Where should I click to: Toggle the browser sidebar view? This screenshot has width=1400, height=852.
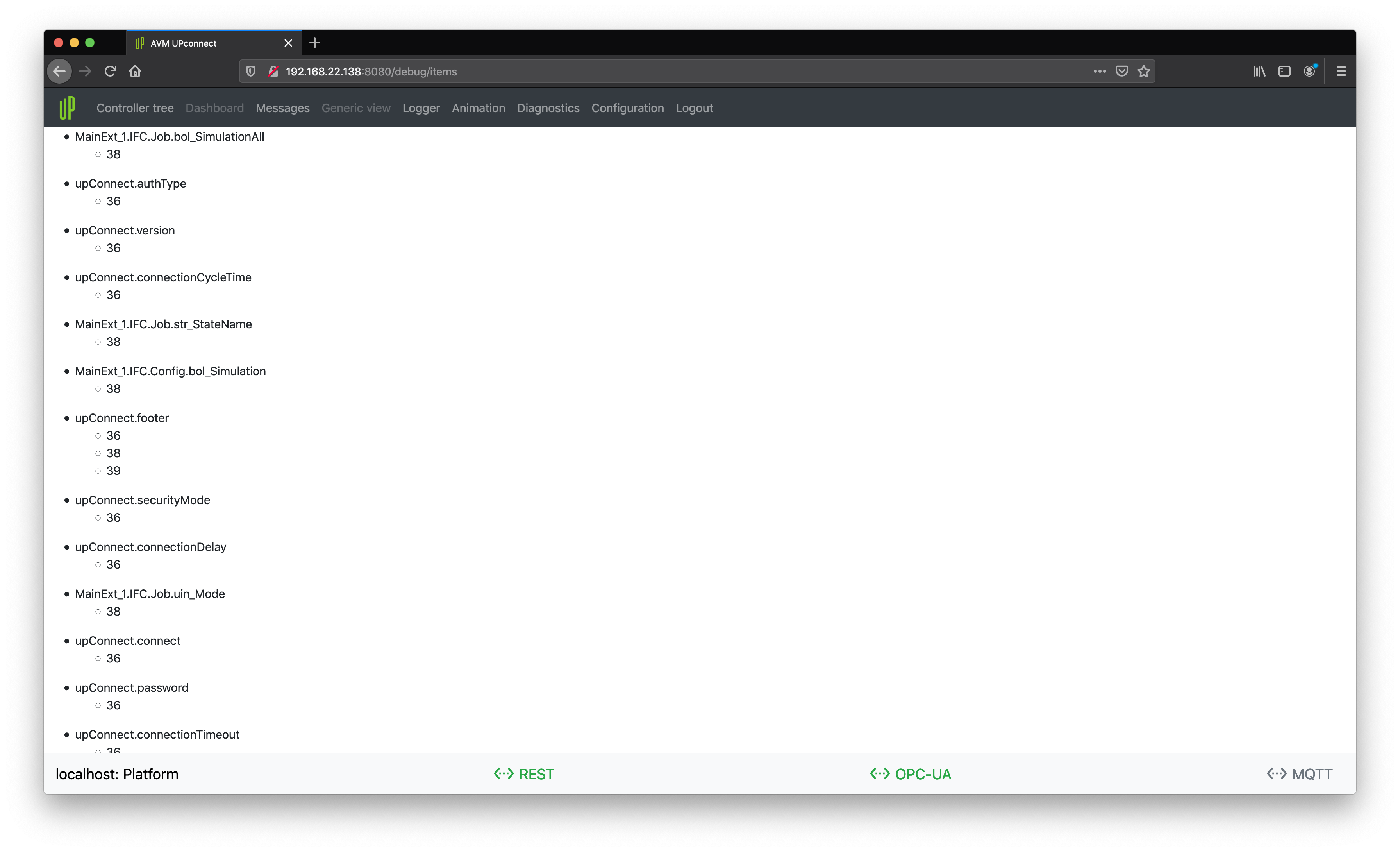pyautogui.click(x=1284, y=72)
